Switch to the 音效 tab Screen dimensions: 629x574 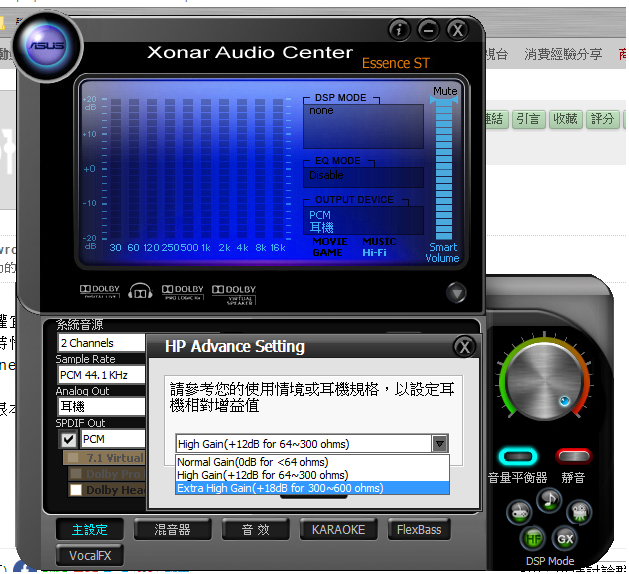click(255, 529)
